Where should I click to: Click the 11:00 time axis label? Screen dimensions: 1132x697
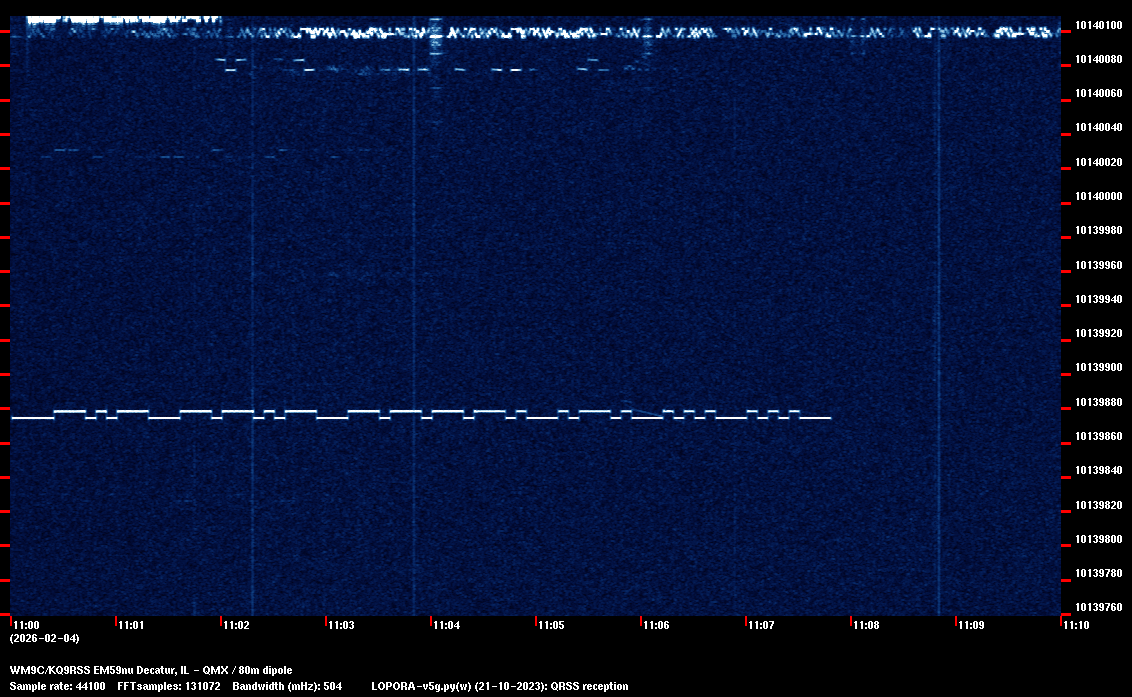pyautogui.click(x=26, y=625)
